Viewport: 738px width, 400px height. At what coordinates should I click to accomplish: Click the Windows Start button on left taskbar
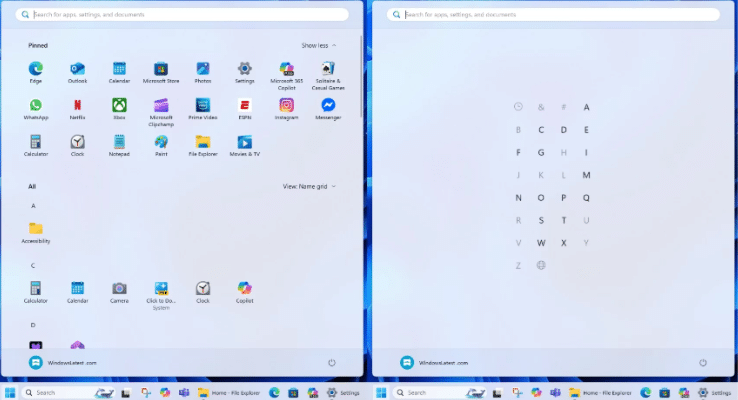(x=10, y=392)
